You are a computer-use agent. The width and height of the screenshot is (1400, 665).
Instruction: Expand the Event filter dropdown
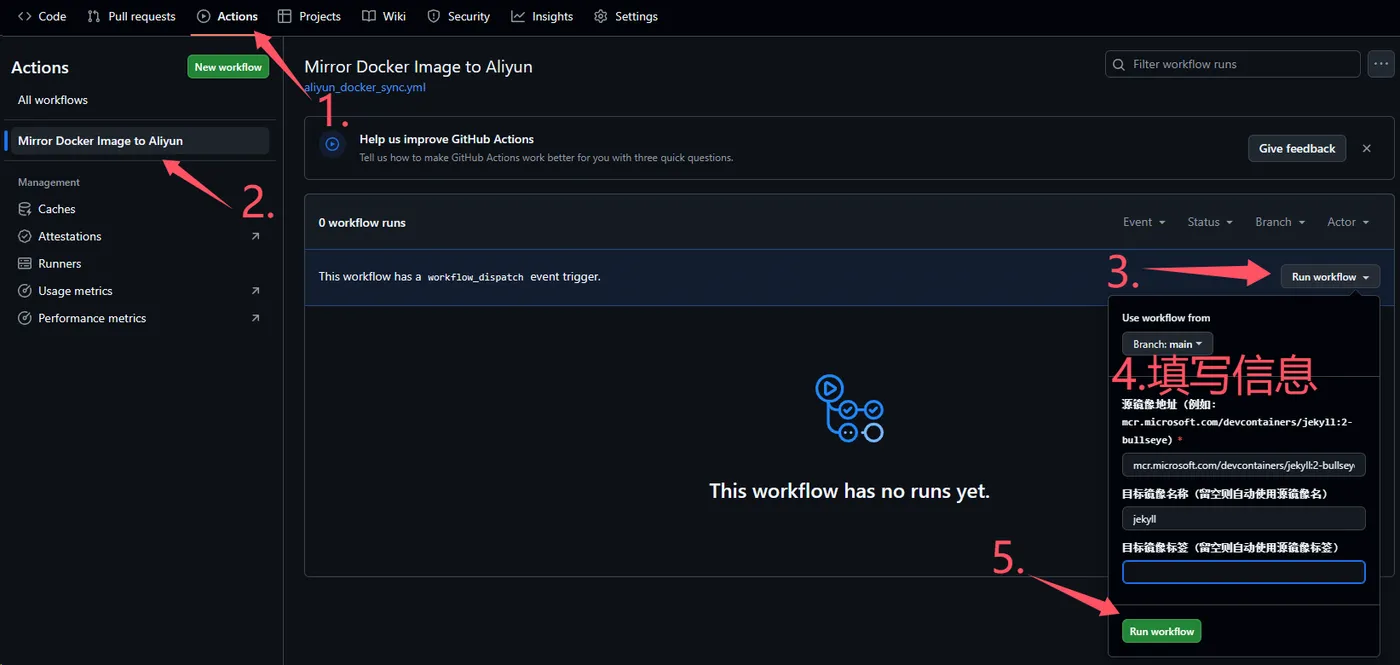(1144, 222)
